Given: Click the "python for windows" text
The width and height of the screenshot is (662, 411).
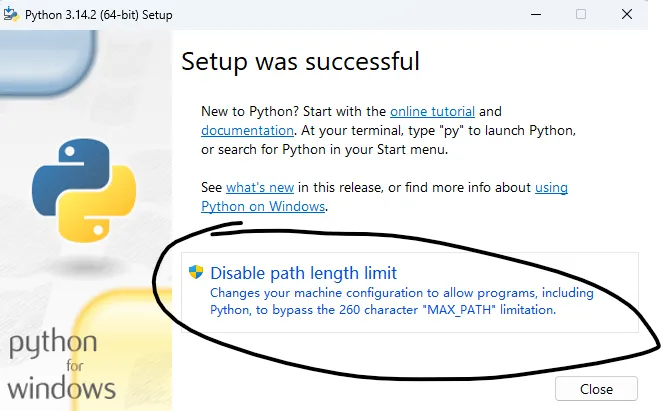Looking at the screenshot, I should coord(62,366).
